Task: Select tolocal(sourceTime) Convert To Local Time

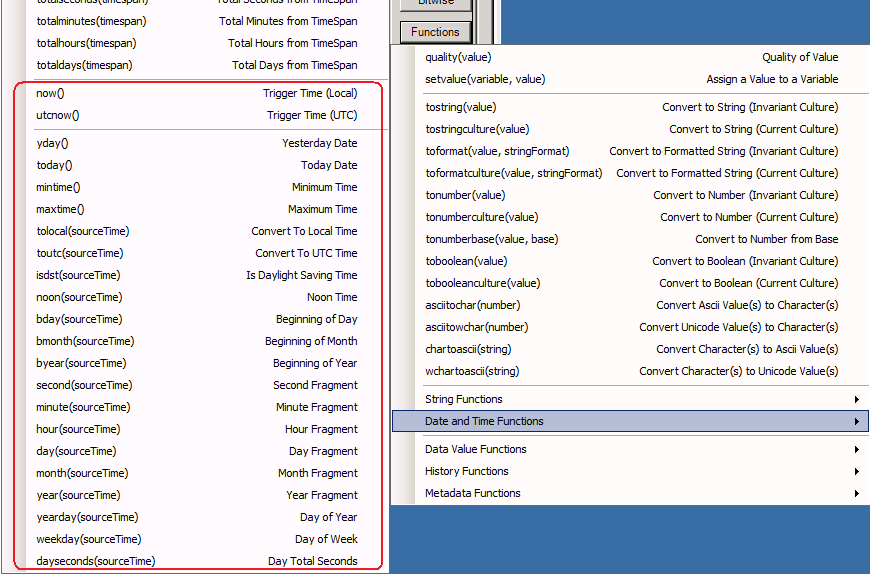Action: click(196, 231)
